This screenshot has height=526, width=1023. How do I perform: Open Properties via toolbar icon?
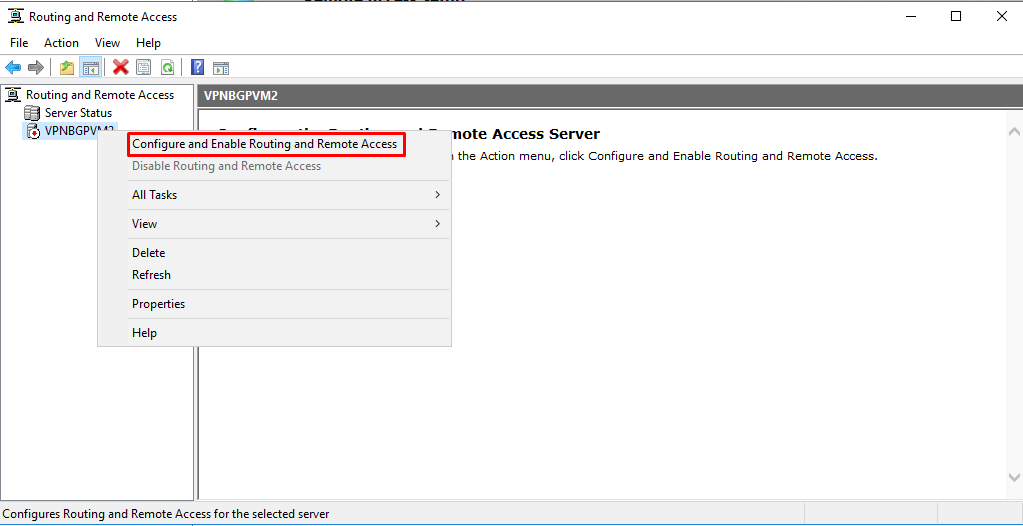[144, 67]
